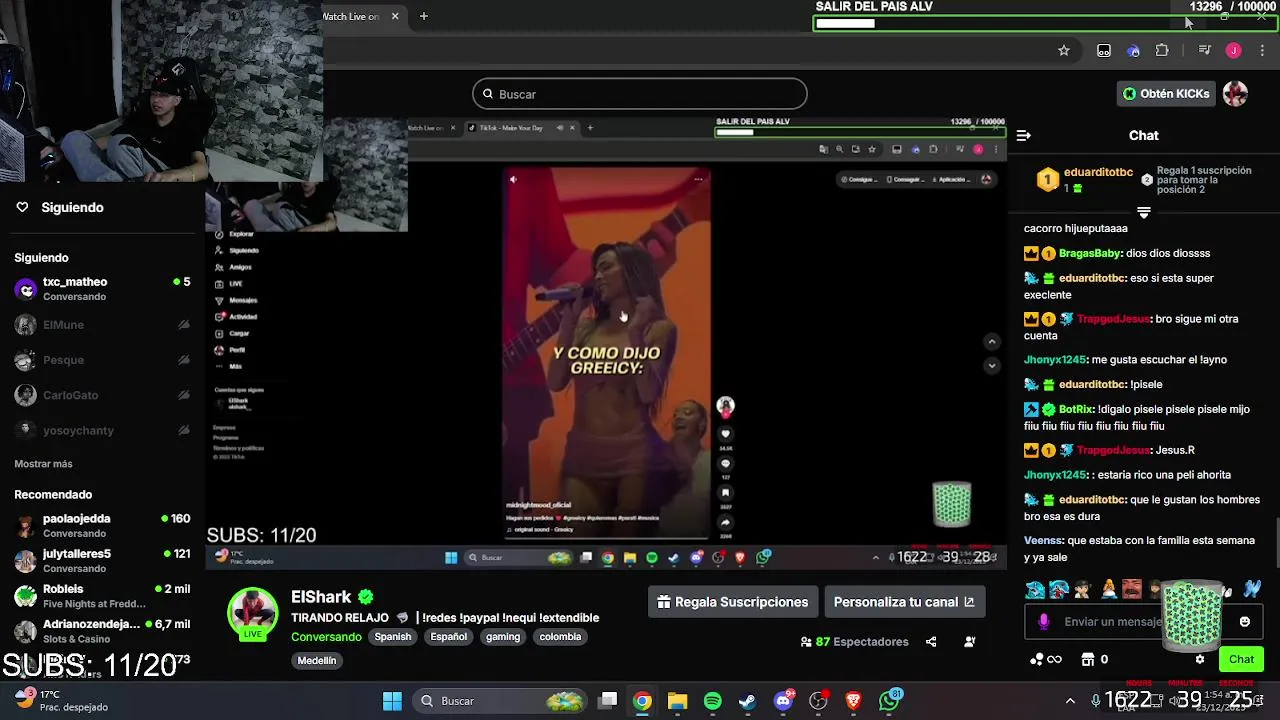Click the share stream icon

pos(931,642)
